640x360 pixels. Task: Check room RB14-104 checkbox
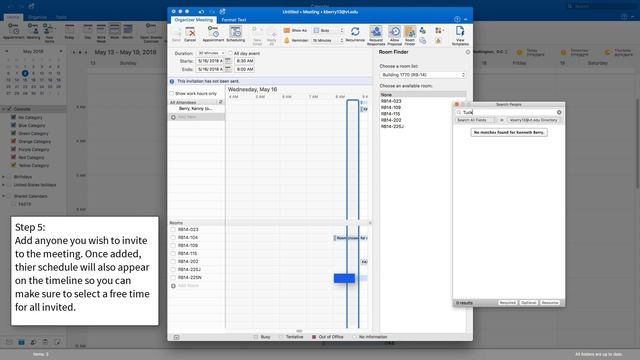[x=173, y=238]
